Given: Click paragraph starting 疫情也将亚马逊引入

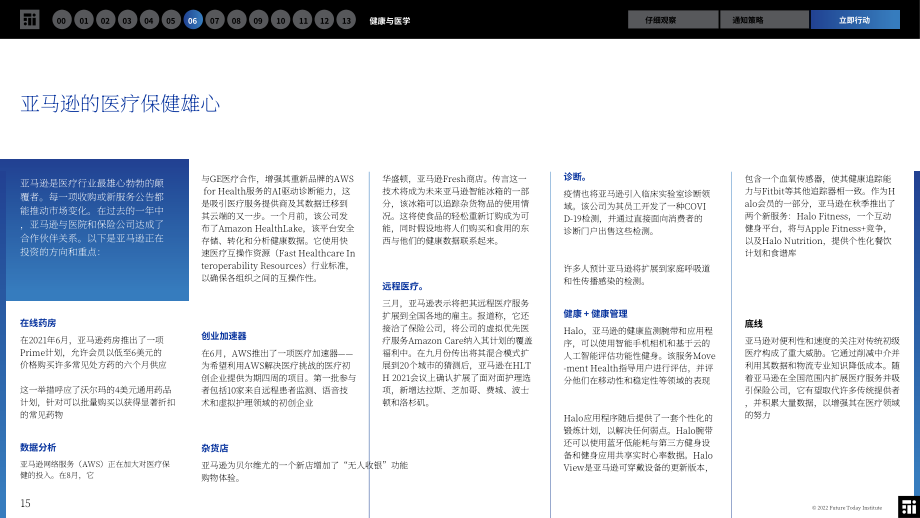Looking at the screenshot, I should 637,212.
